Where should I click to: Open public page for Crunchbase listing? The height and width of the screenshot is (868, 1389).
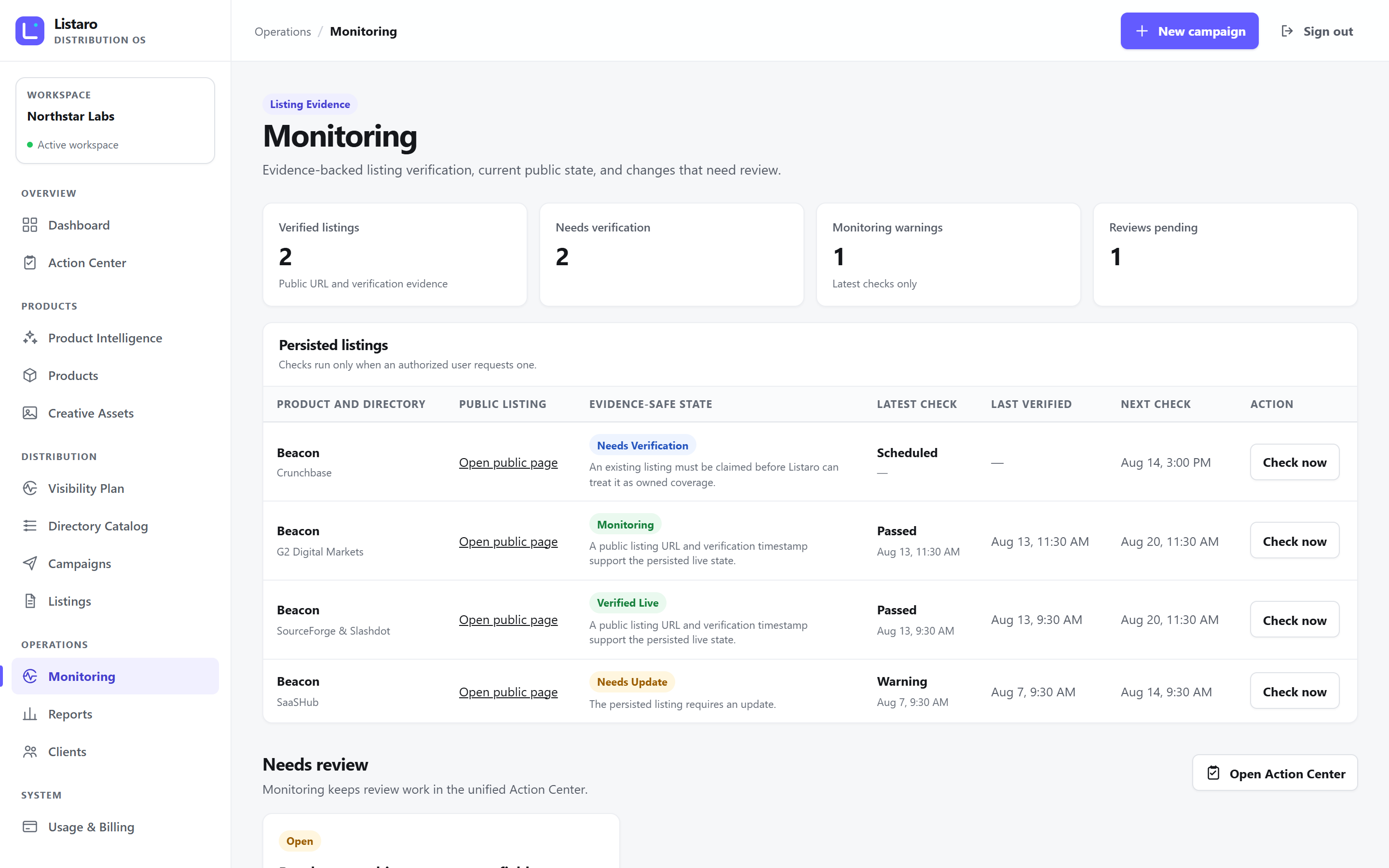(508, 462)
